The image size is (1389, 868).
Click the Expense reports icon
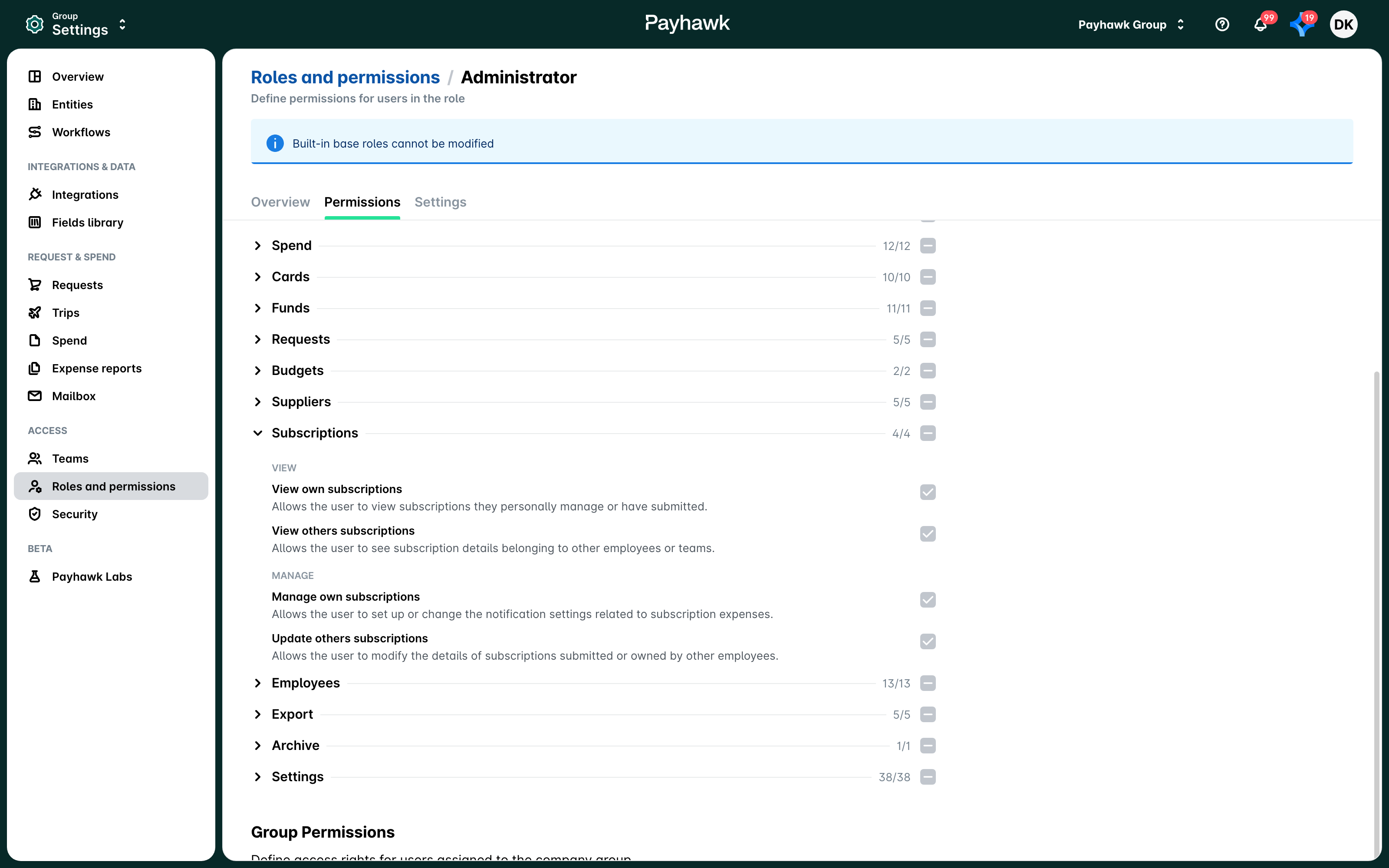coord(35,368)
